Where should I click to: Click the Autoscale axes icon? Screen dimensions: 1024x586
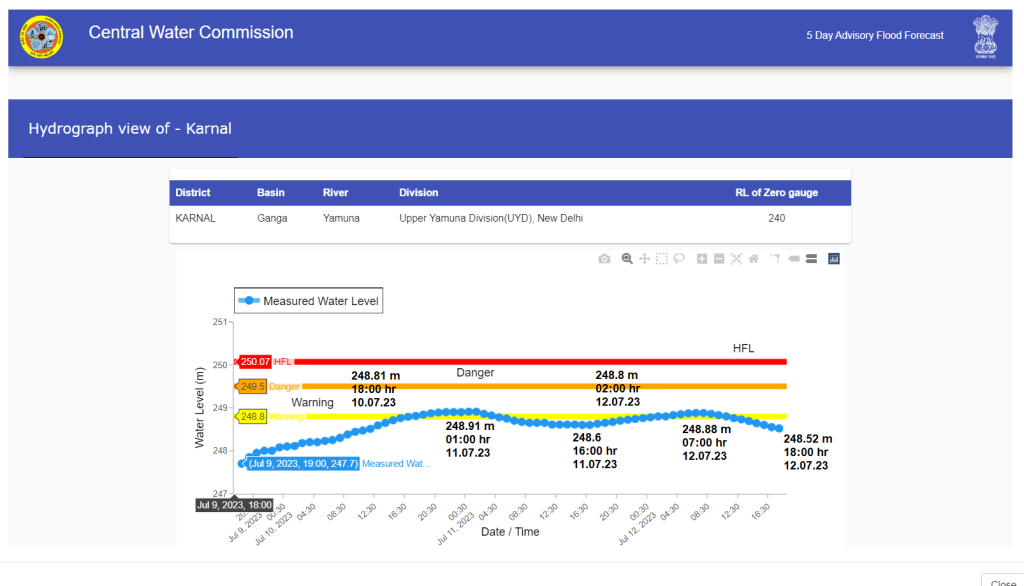[736, 259]
